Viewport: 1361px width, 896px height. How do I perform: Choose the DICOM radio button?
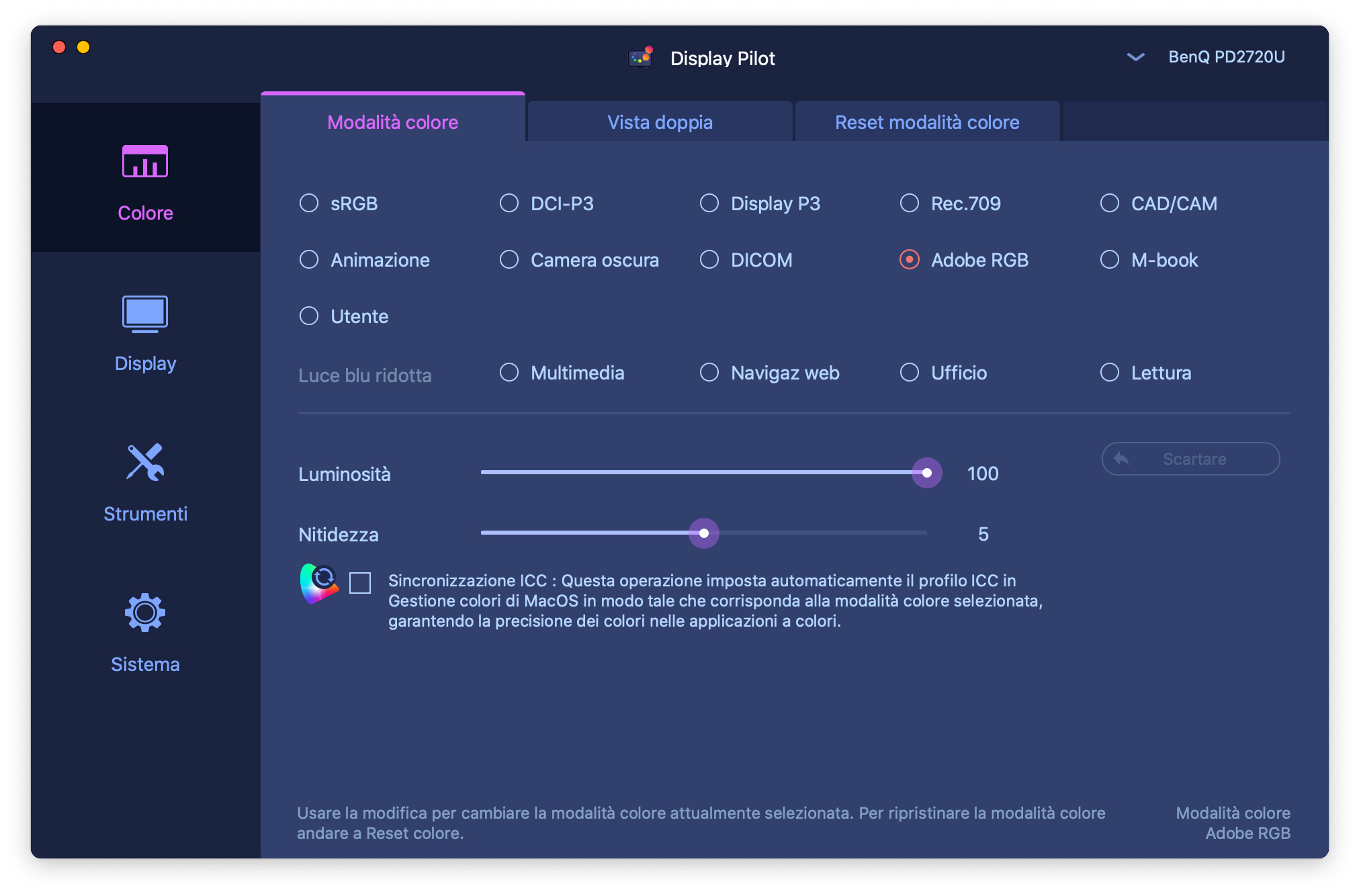(x=709, y=259)
